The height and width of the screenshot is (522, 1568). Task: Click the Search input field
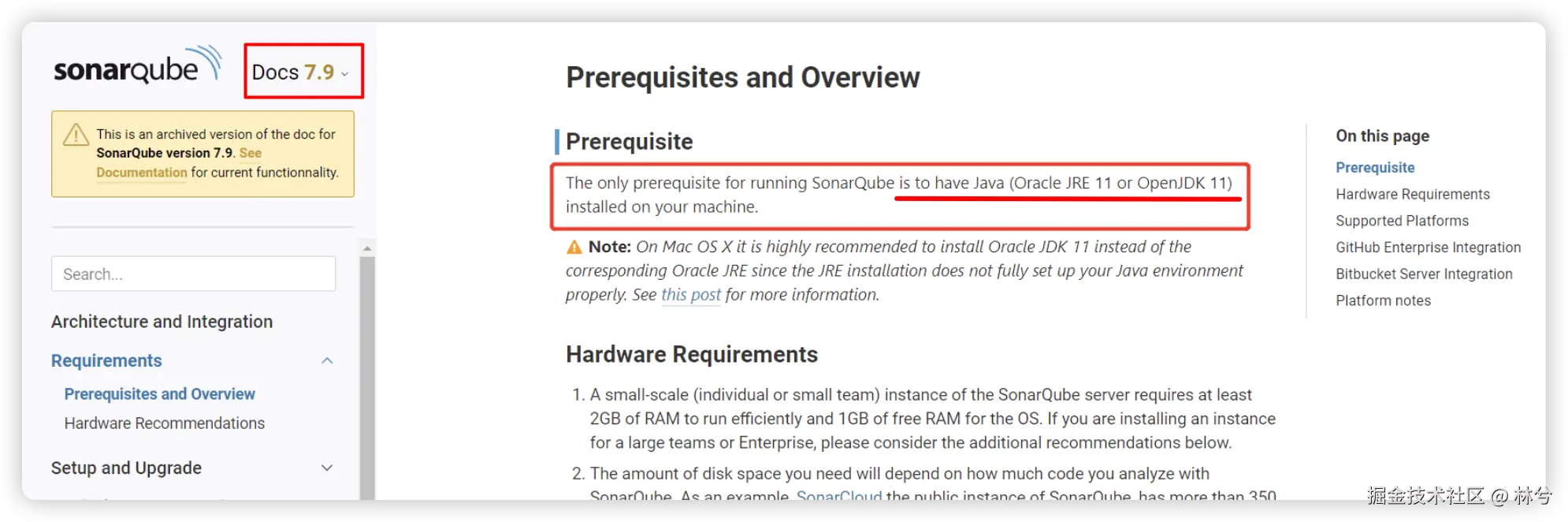pyautogui.click(x=193, y=274)
